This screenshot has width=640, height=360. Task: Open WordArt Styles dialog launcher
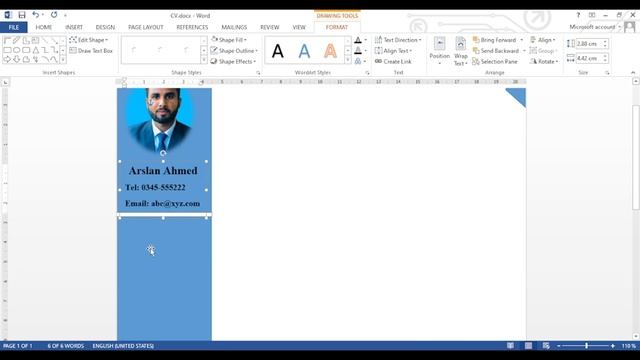point(367,73)
